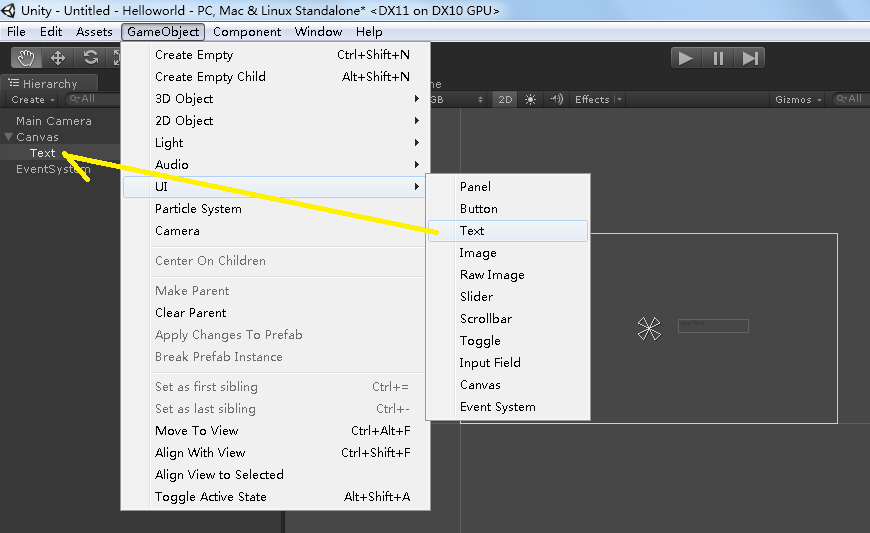The image size is (870, 533).
Task: Select Text in UI submenu
Action: click(508, 231)
